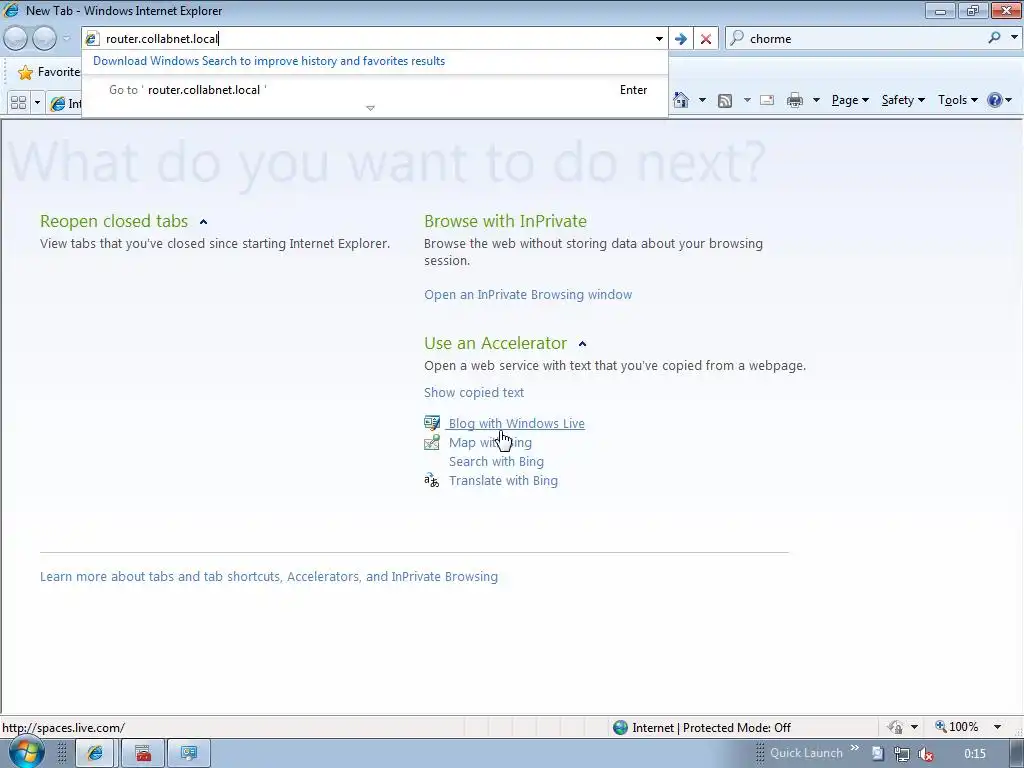Click the red Stop button
Viewport: 1024px width, 768px height.
[706, 39]
